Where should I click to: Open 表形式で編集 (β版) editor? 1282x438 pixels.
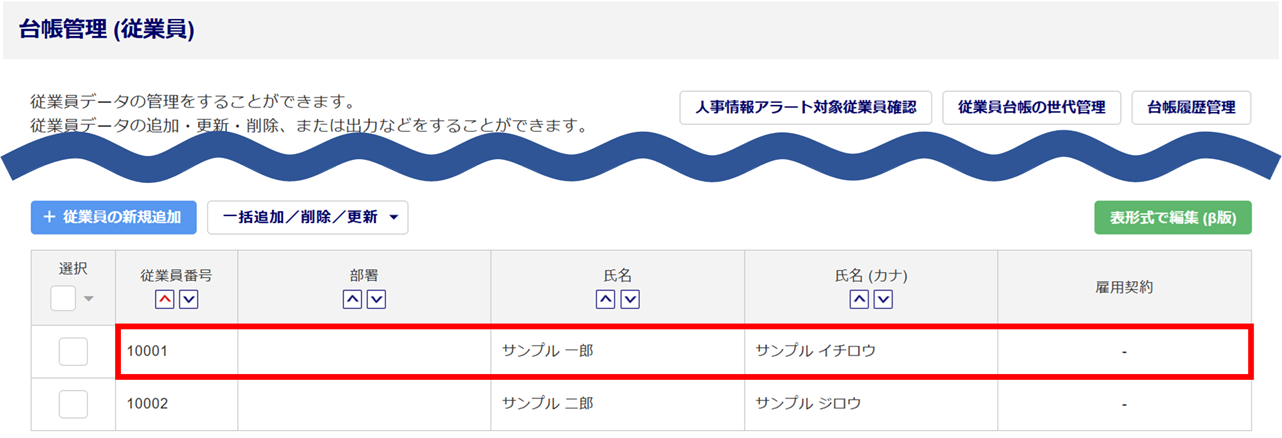point(1173,217)
